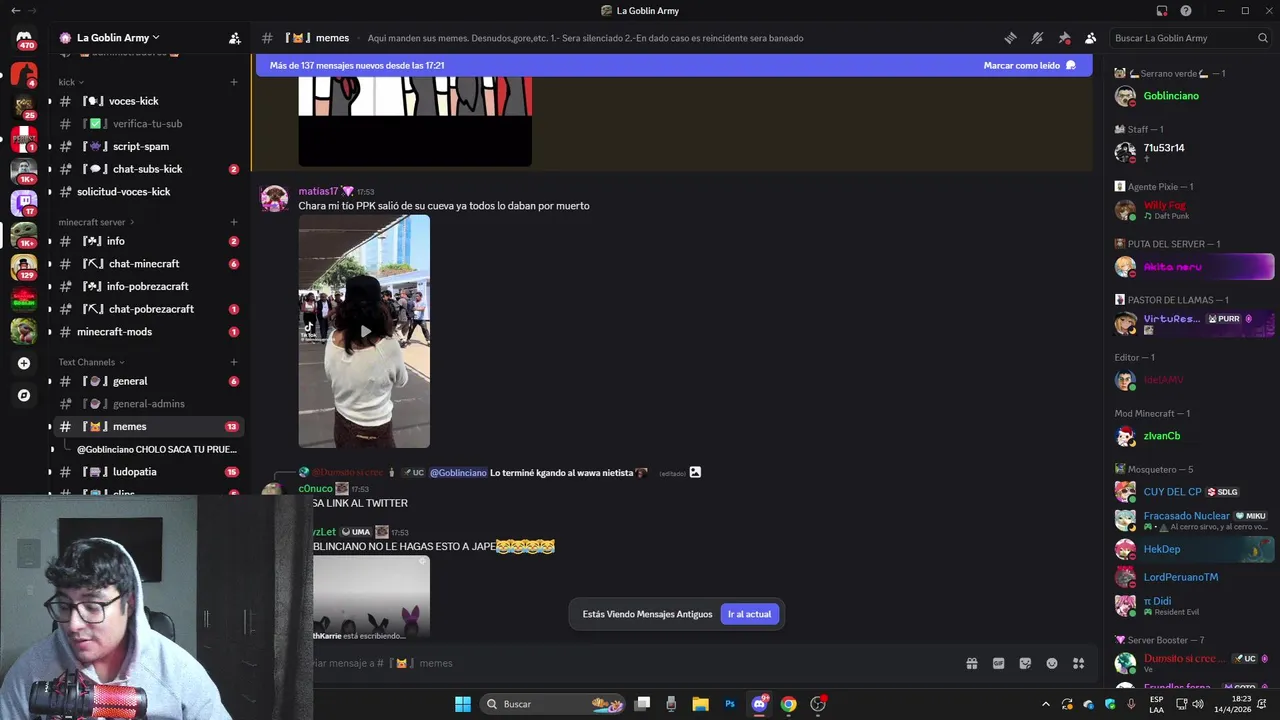Viewport: 1280px width, 720px height.
Task: Click the Windows Start button
Action: click(463, 704)
